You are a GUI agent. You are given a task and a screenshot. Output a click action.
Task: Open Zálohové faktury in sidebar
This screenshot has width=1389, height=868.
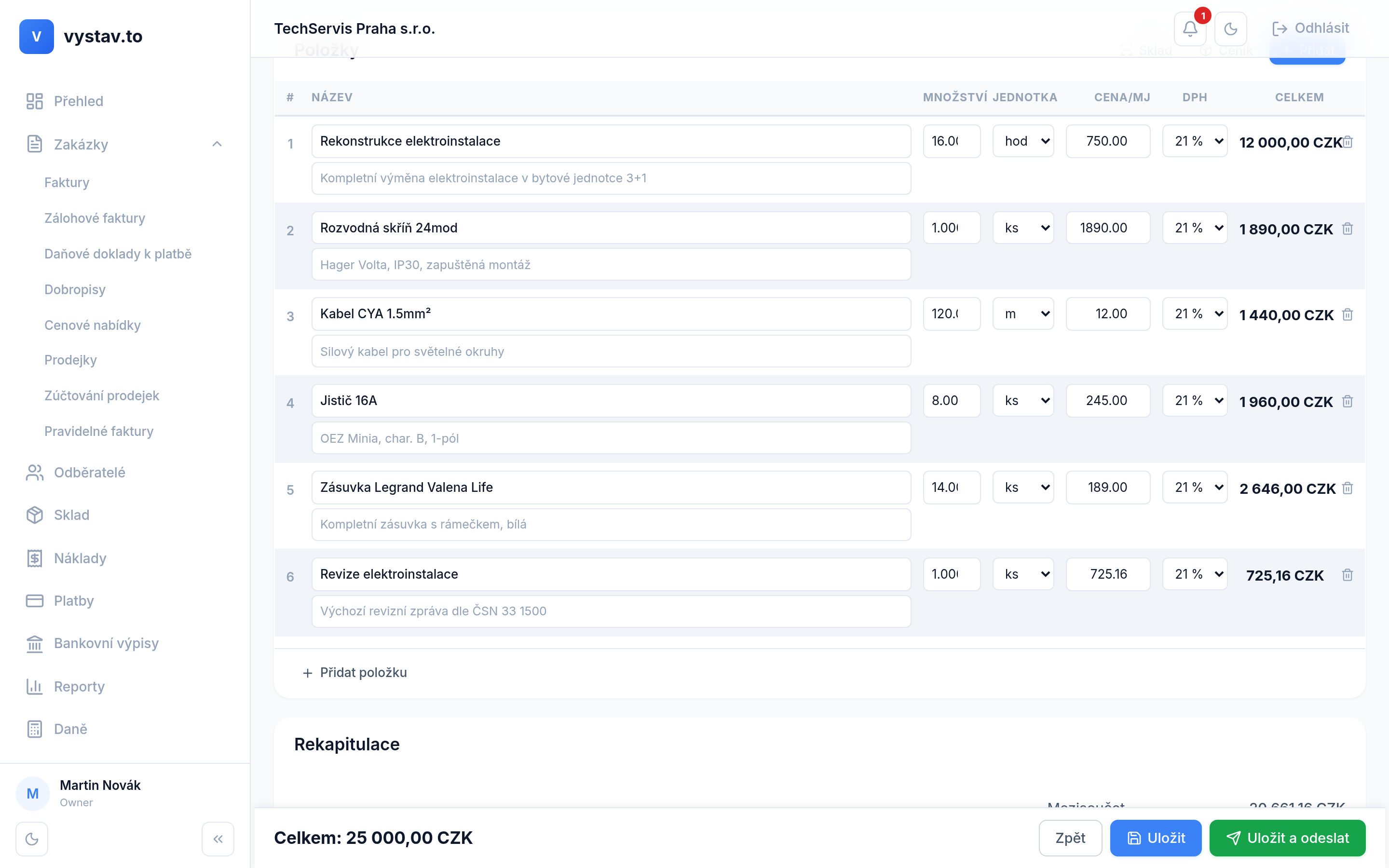pyautogui.click(x=95, y=218)
